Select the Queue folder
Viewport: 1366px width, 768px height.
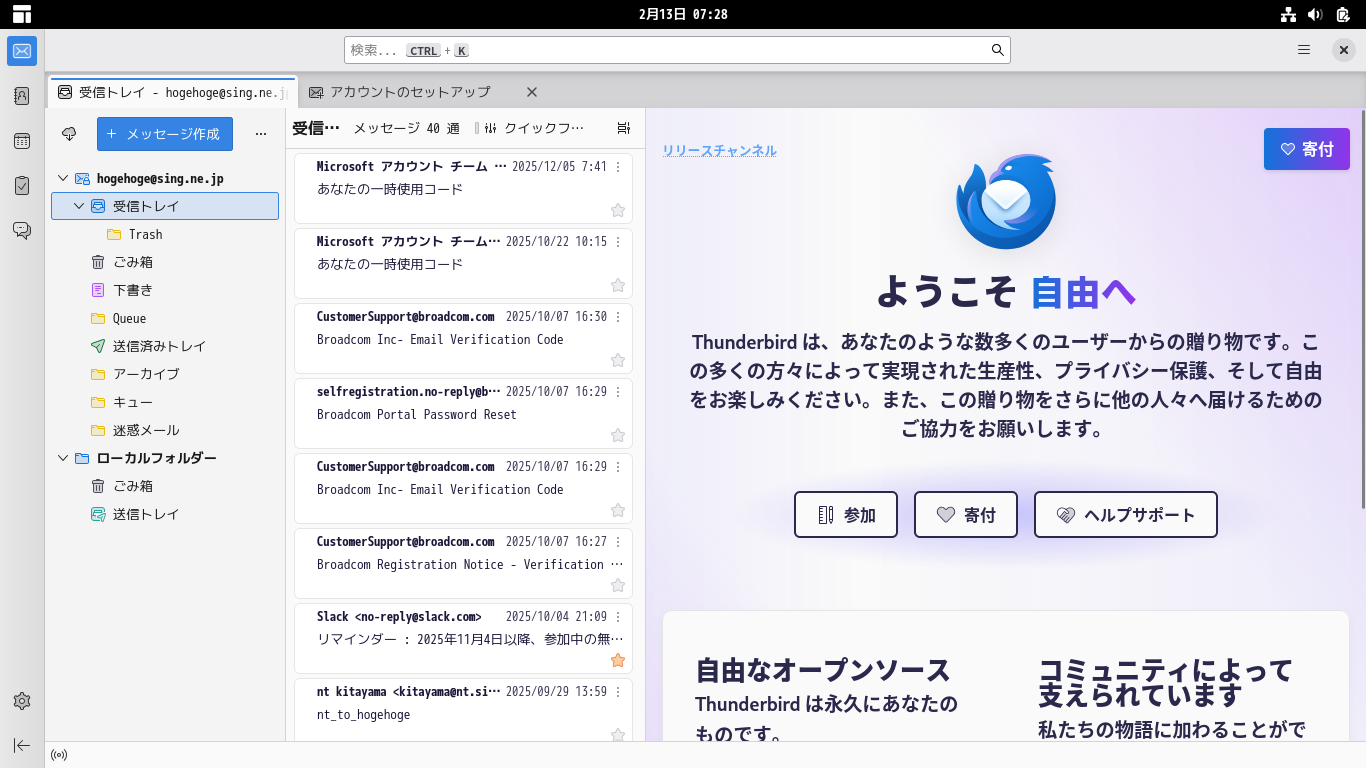165,318
